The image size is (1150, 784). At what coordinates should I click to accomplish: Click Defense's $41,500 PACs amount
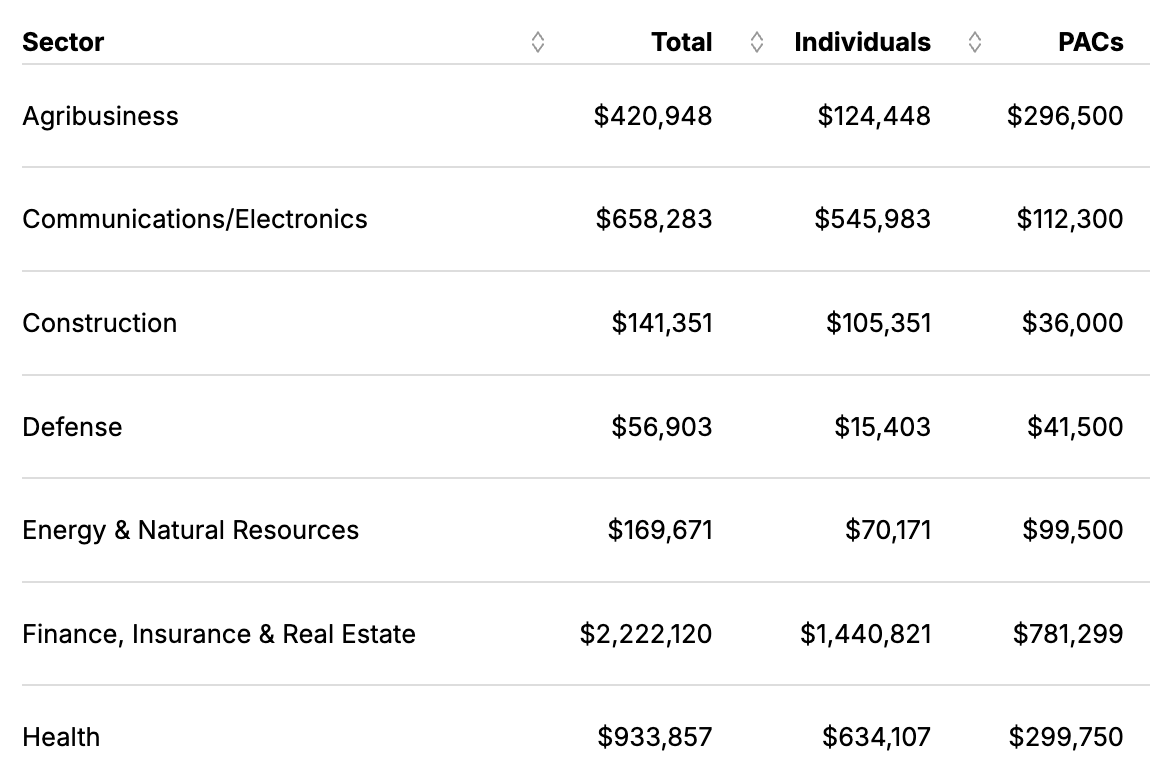point(1075,427)
